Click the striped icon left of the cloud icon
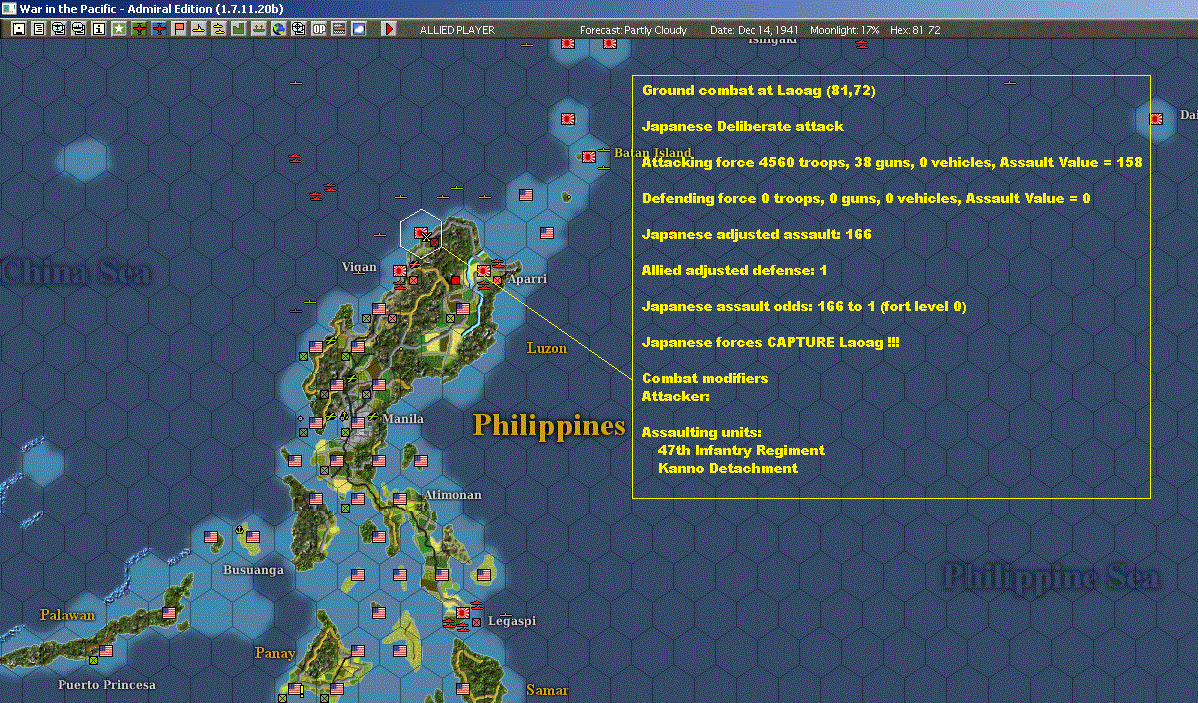 (338, 29)
